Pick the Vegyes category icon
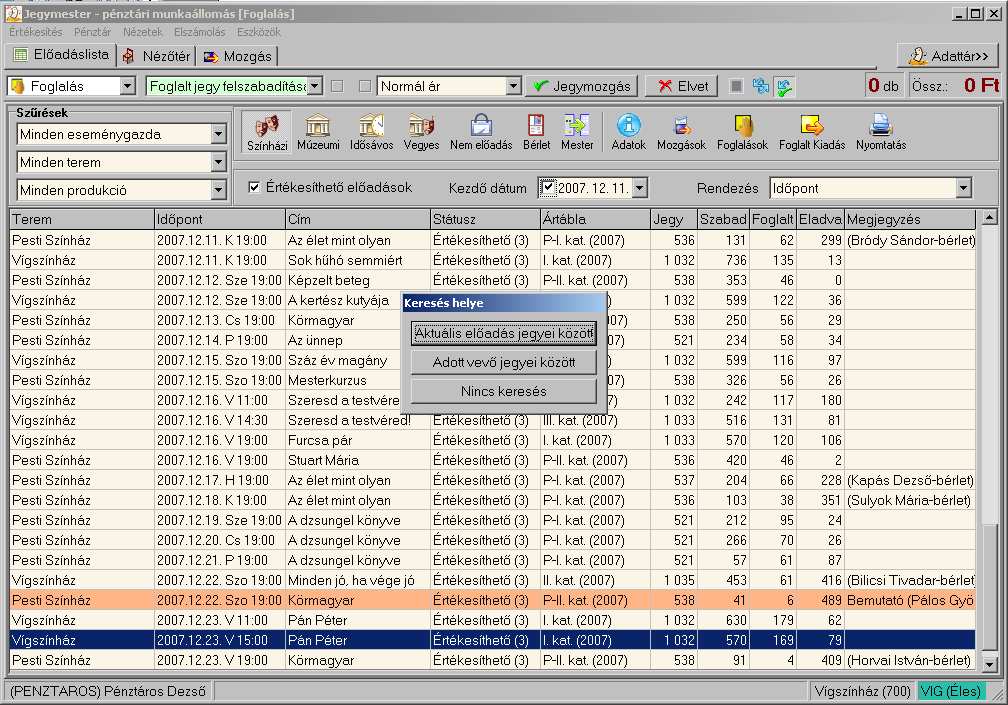 (421, 132)
